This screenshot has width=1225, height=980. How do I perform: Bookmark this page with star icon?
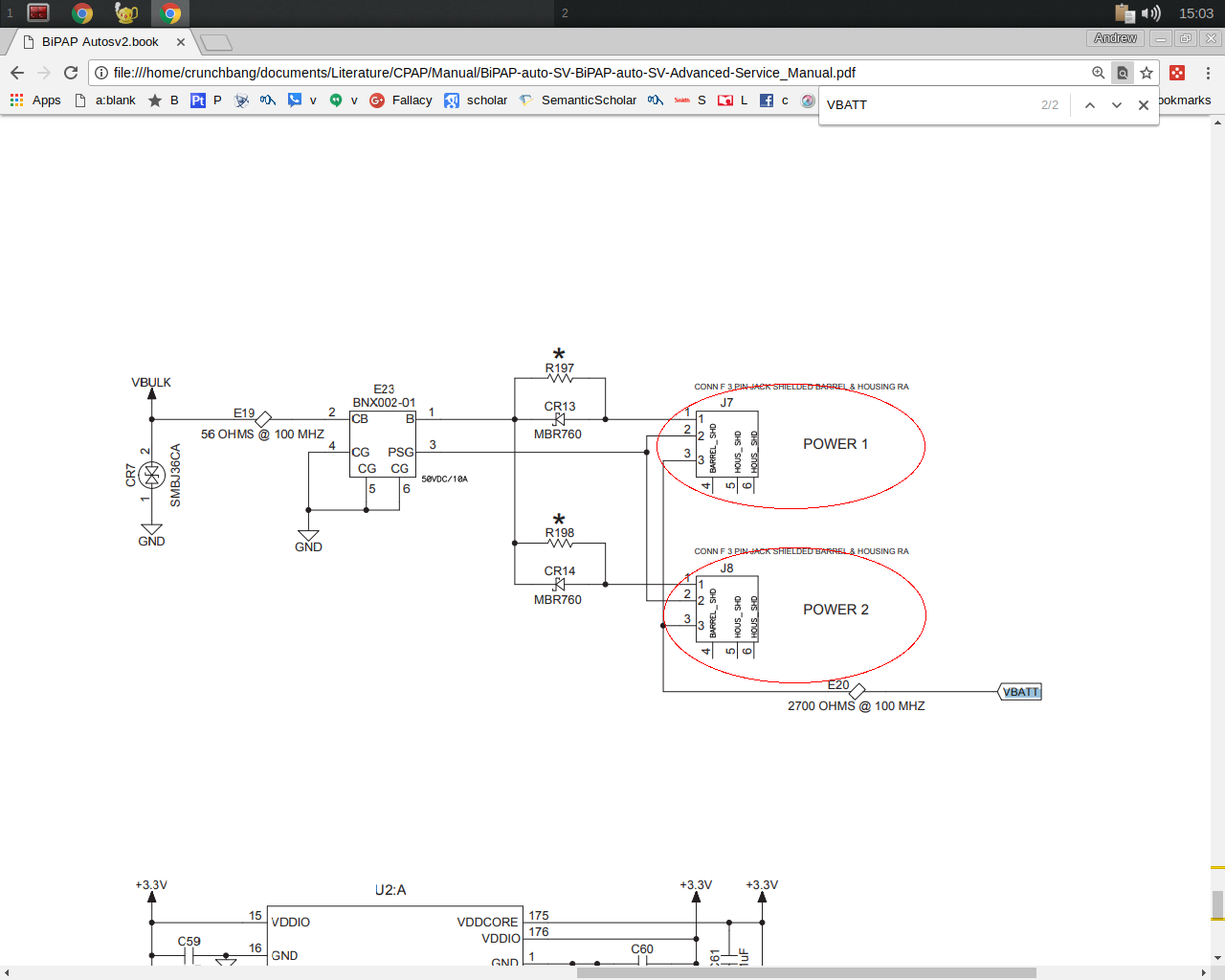pos(1147,73)
